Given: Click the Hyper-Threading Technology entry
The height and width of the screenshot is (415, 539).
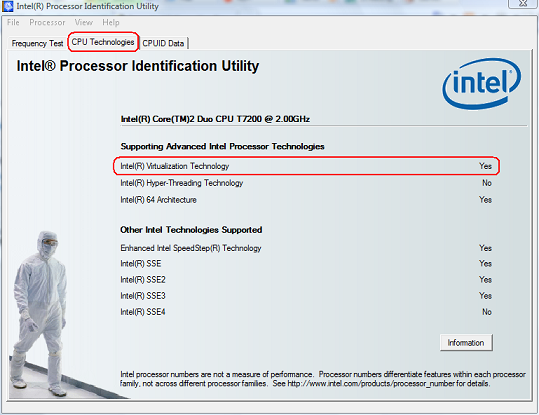Looking at the screenshot, I should pos(182,183).
